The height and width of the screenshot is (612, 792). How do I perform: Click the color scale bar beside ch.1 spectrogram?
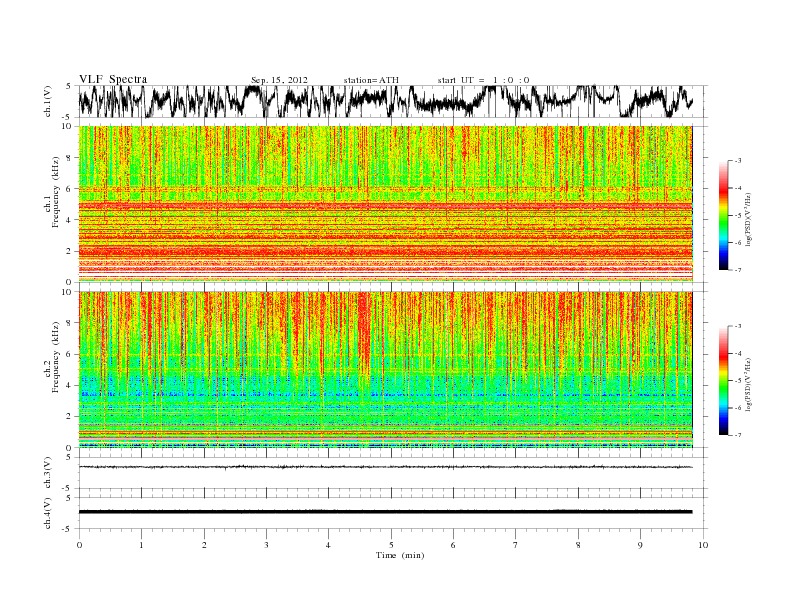(723, 215)
